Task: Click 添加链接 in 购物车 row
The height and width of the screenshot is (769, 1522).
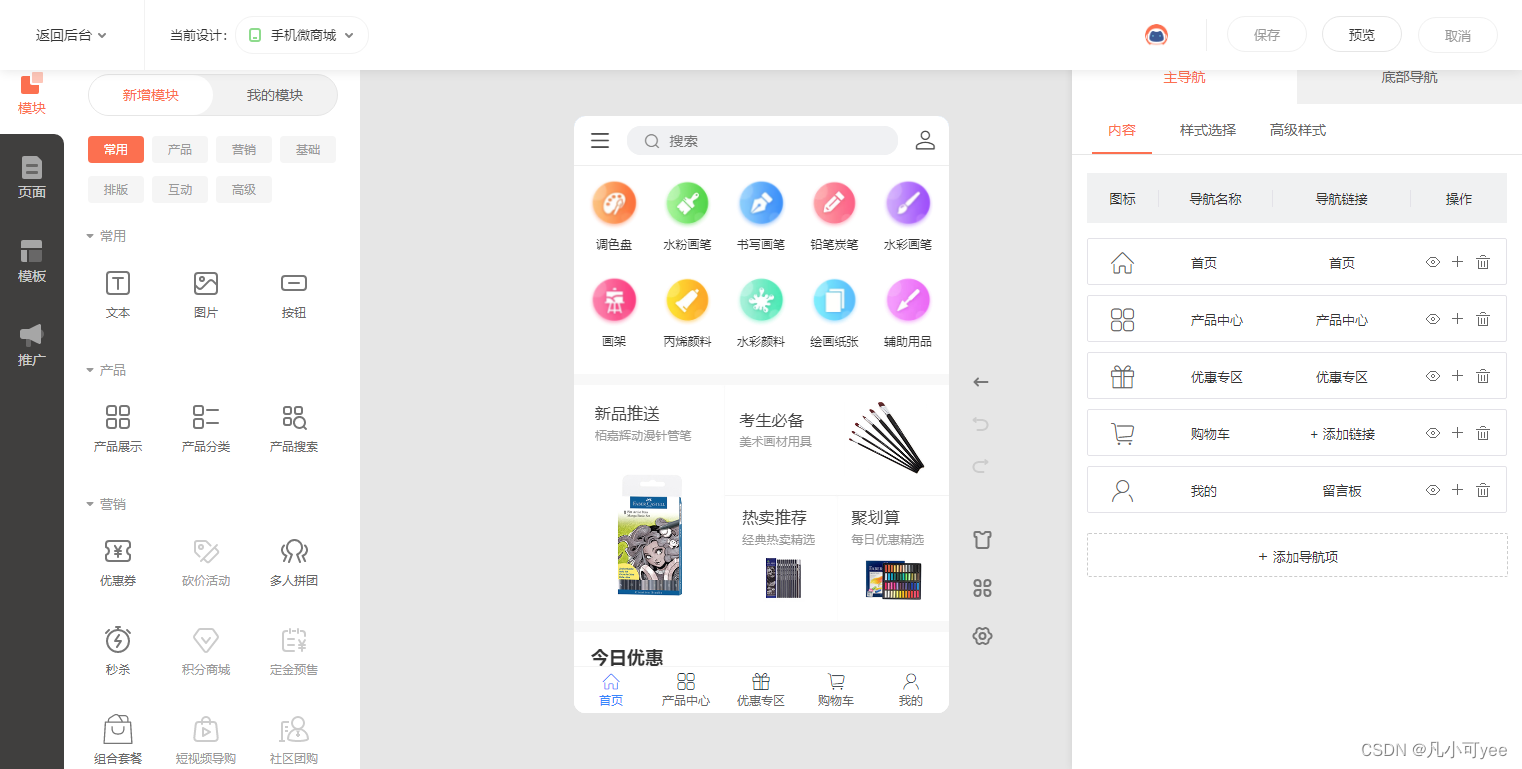Action: click(x=1342, y=434)
